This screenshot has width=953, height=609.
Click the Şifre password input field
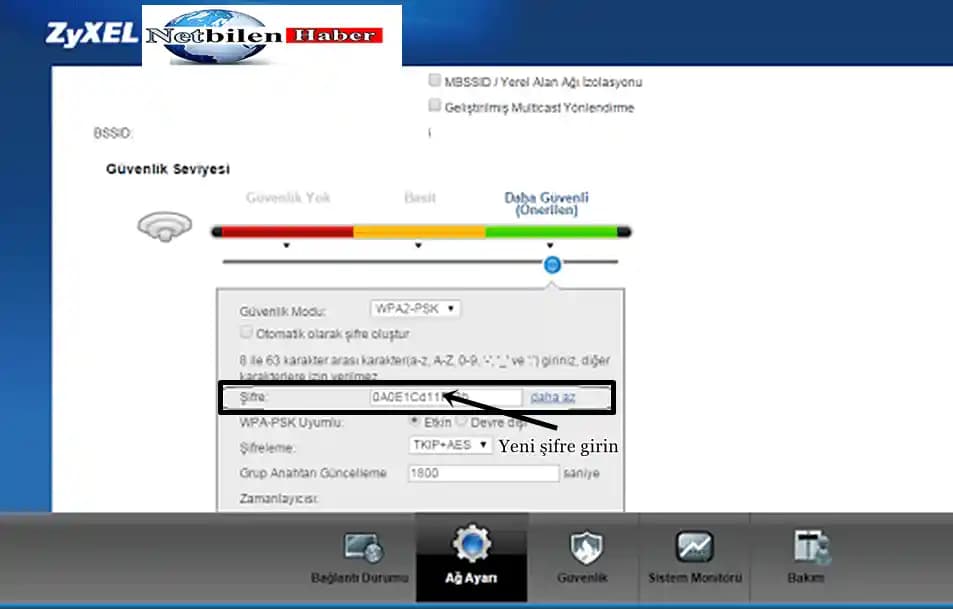445,397
